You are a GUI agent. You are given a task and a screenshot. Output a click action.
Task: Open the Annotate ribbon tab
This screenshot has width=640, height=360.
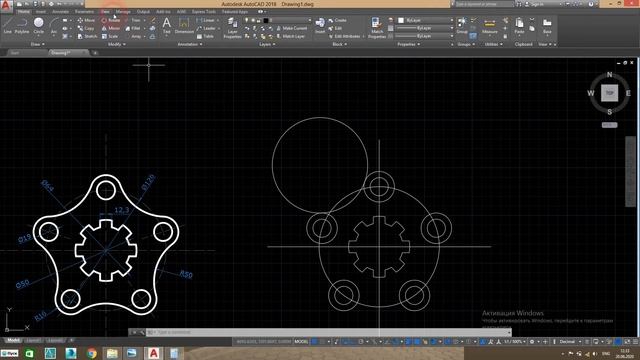click(60, 12)
